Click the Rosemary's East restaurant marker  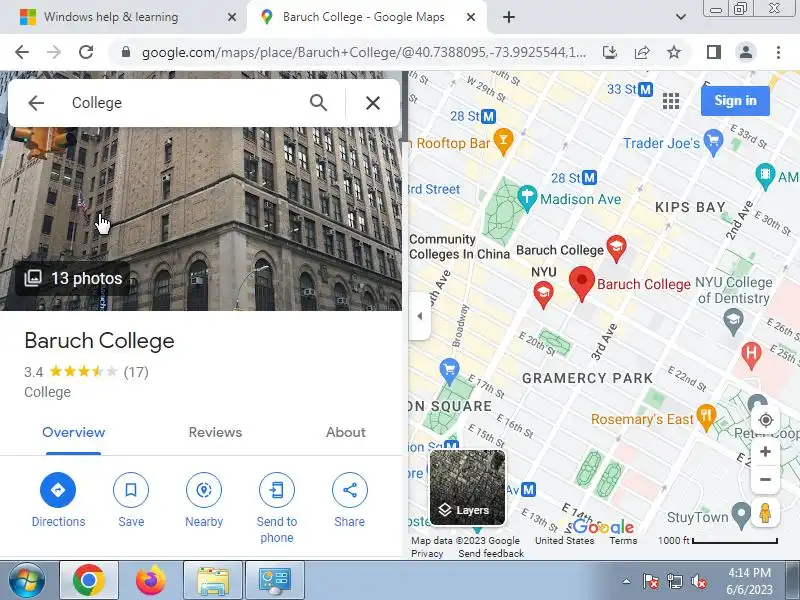[x=706, y=417]
